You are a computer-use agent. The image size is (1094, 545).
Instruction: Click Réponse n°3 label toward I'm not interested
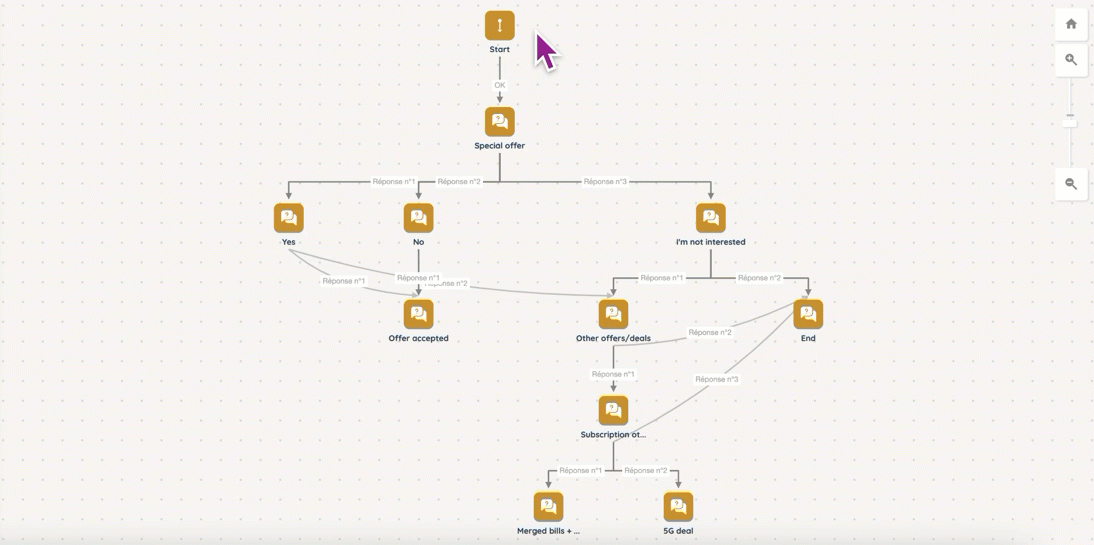[605, 182]
